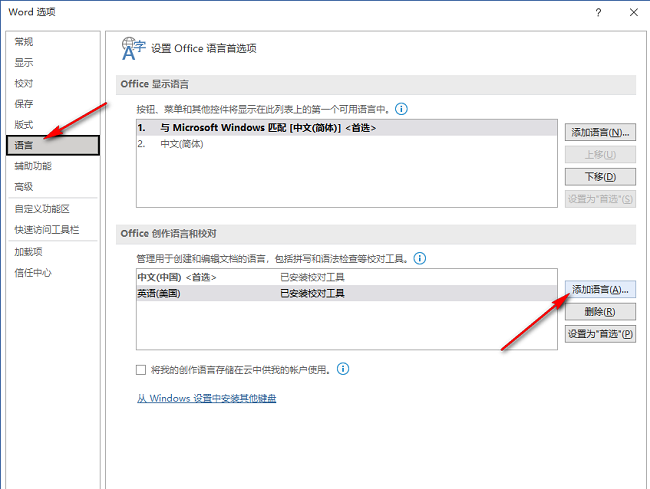Click the info icon beside cloud storage checkbox
Viewport: 650px width, 489px height.
click(343, 369)
